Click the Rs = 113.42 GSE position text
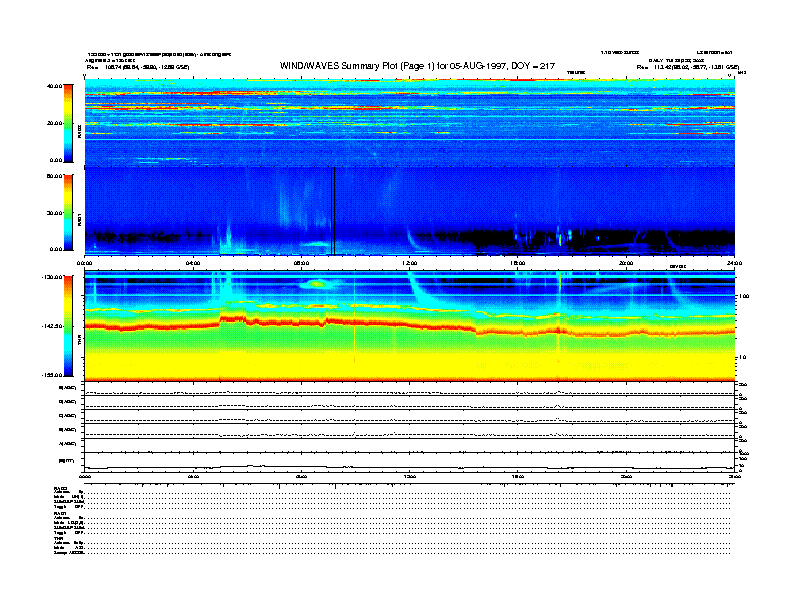This screenshot has width=792, height=612. (x=688, y=67)
